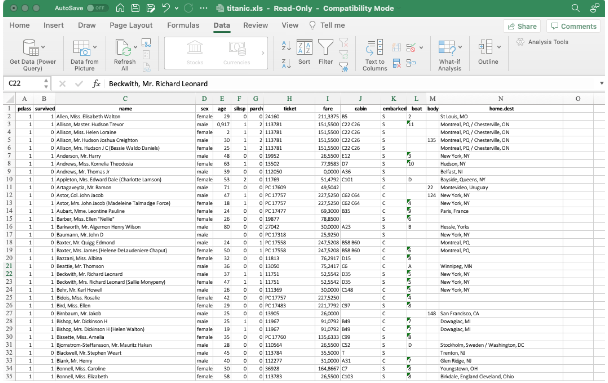This screenshot has width=608, height=383.
Task: Select cell 'Baumann, Mr. John D'
Action: click(x=125, y=235)
